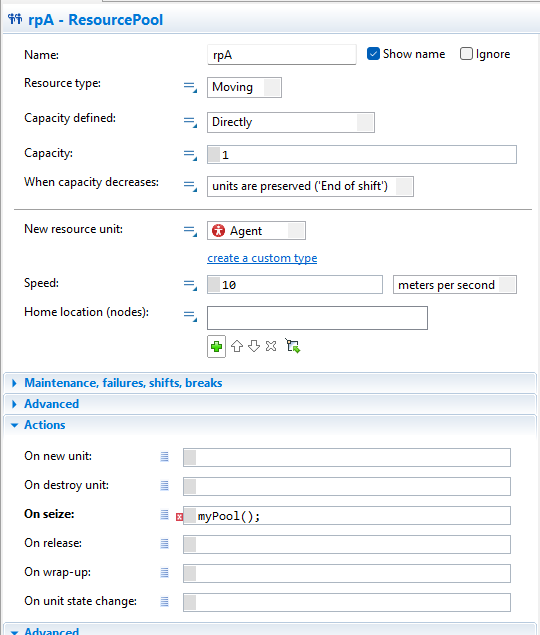
Task: Click the move down arrow icon
Action: click(254, 346)
